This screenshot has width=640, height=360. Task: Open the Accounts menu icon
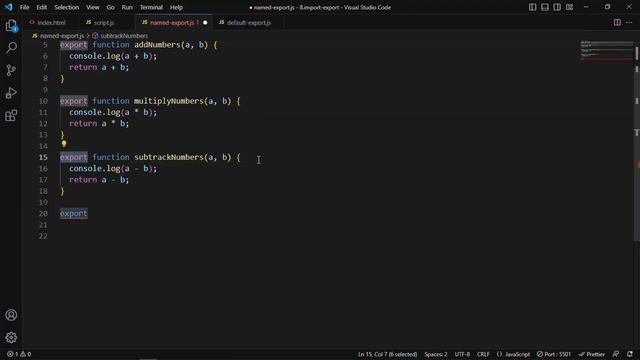pyautogui.click(x=11, y=315)
